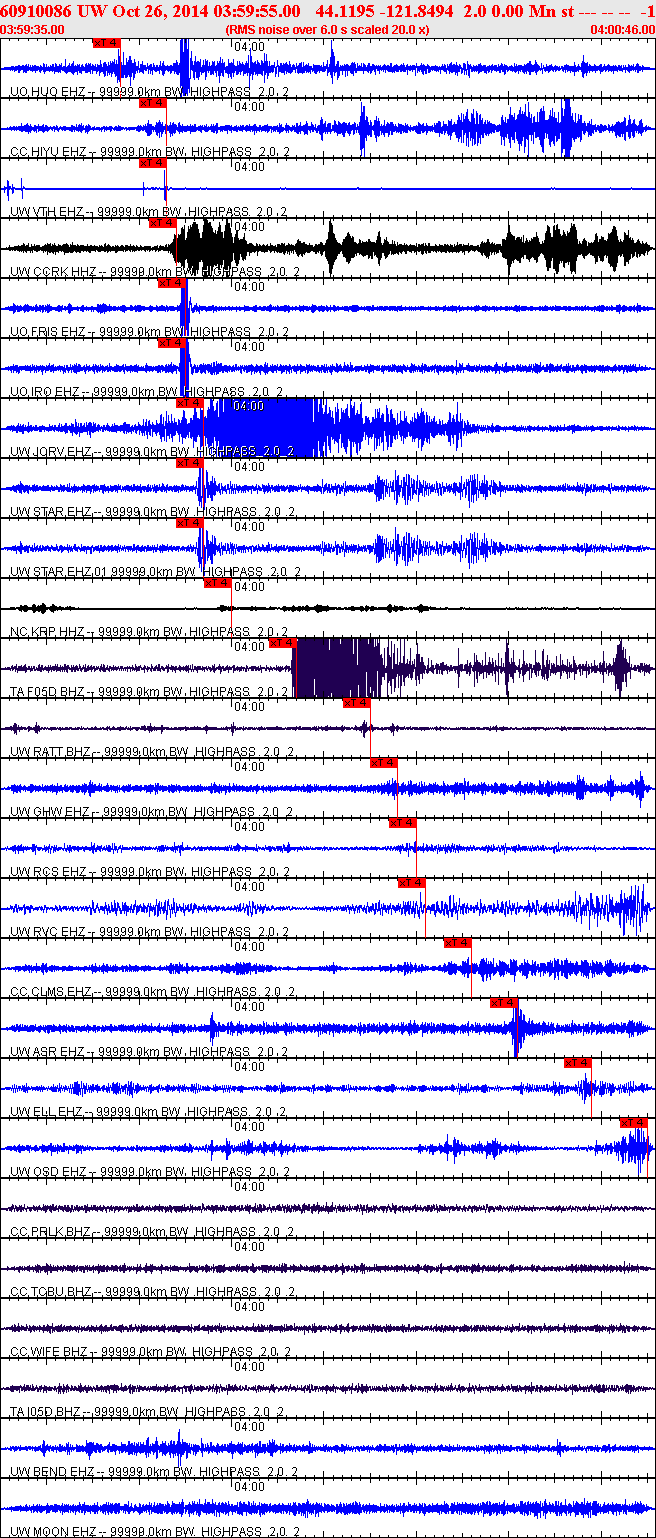Click the red pick flag on UW.VTH trace

tap(153, 163)
